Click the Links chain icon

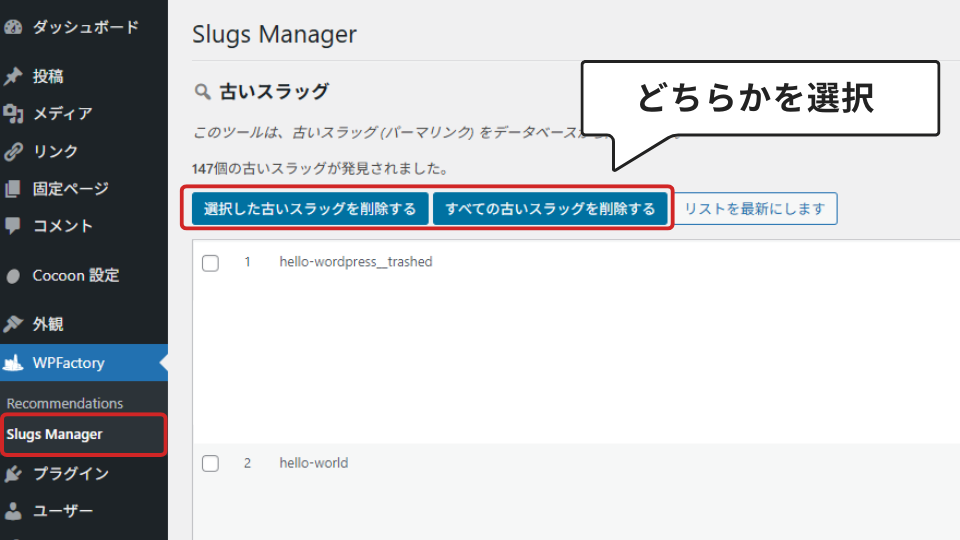point(13,152)
